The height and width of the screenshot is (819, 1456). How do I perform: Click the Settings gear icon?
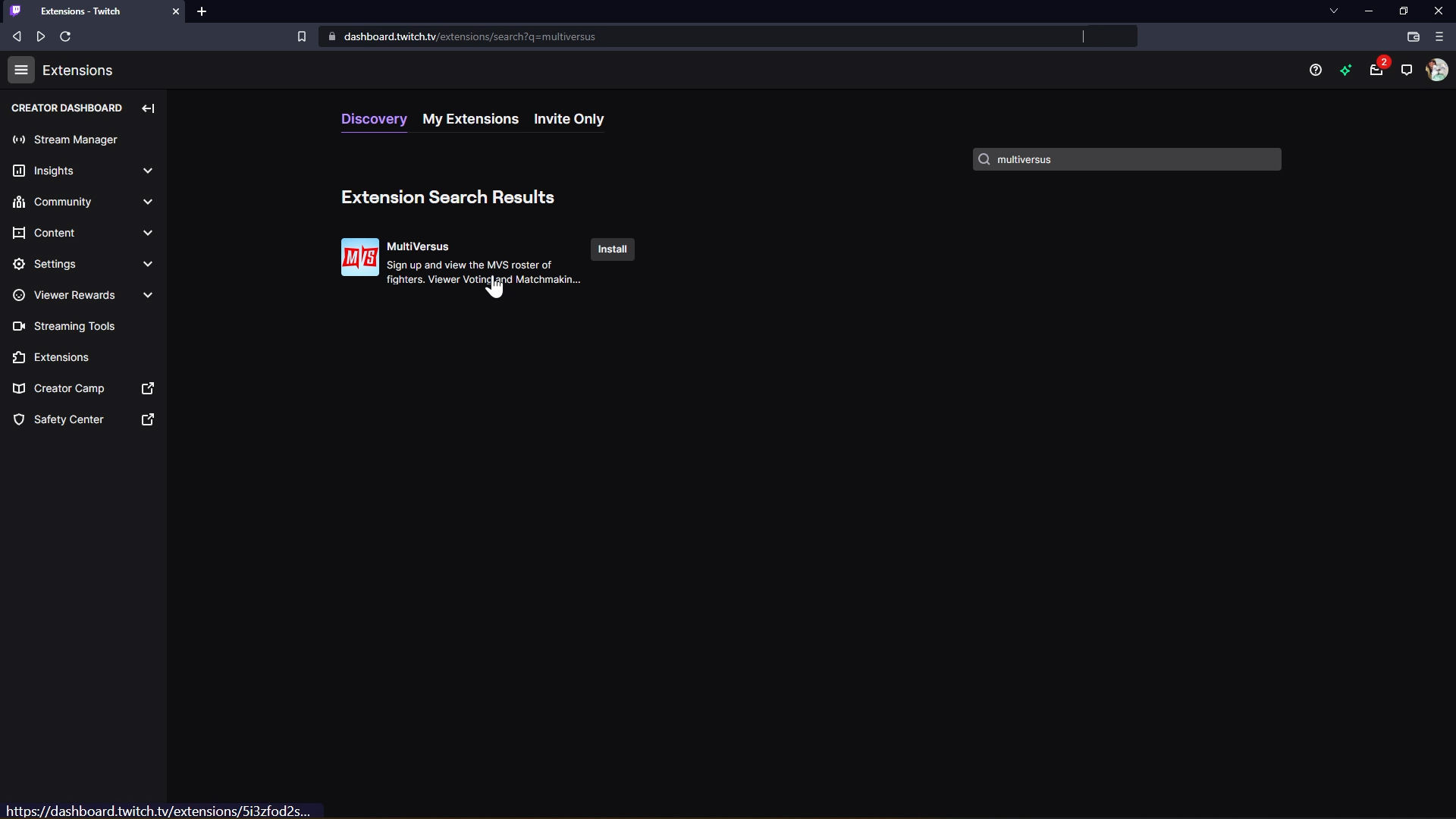(x=19, y=264)
